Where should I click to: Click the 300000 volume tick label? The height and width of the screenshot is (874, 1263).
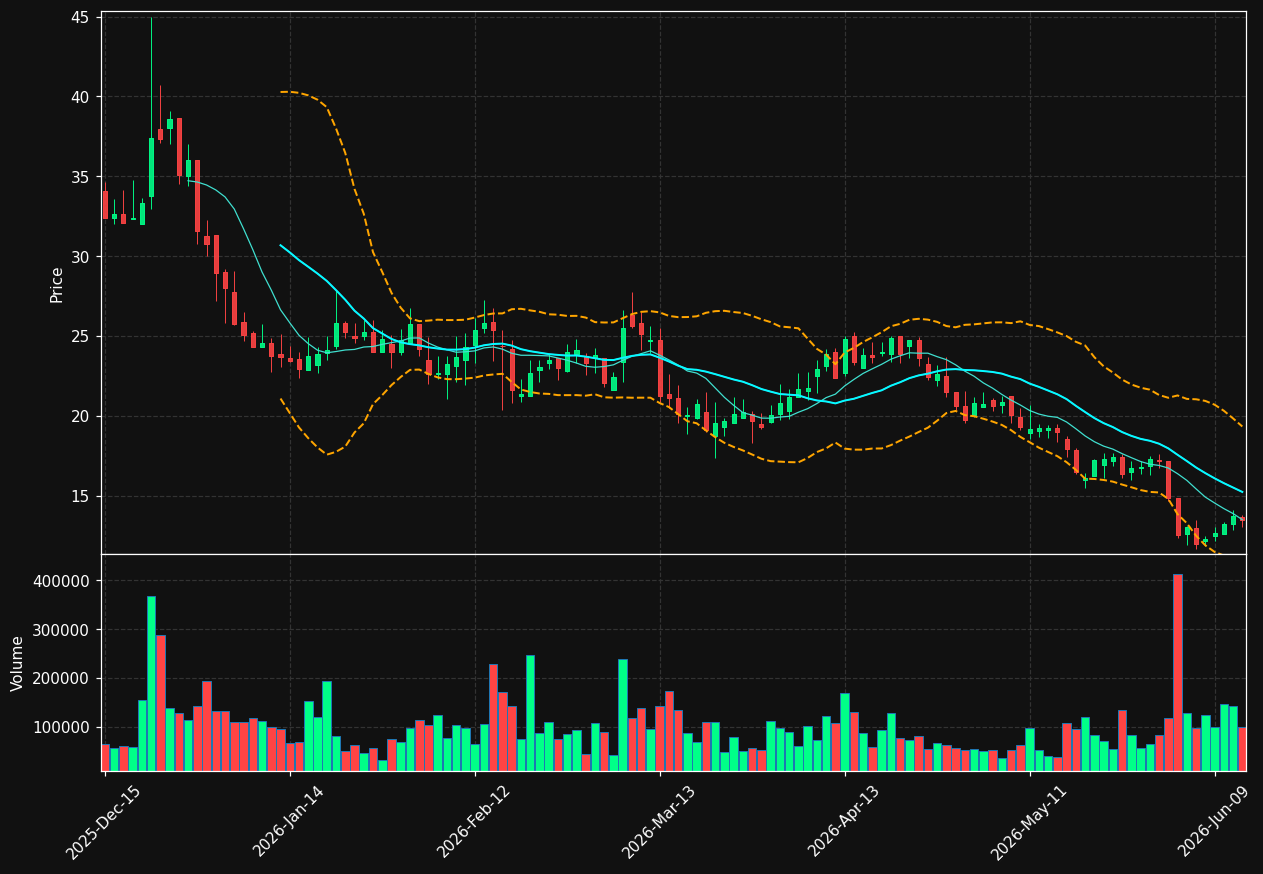pyautogui.click(x=63, y=630)
